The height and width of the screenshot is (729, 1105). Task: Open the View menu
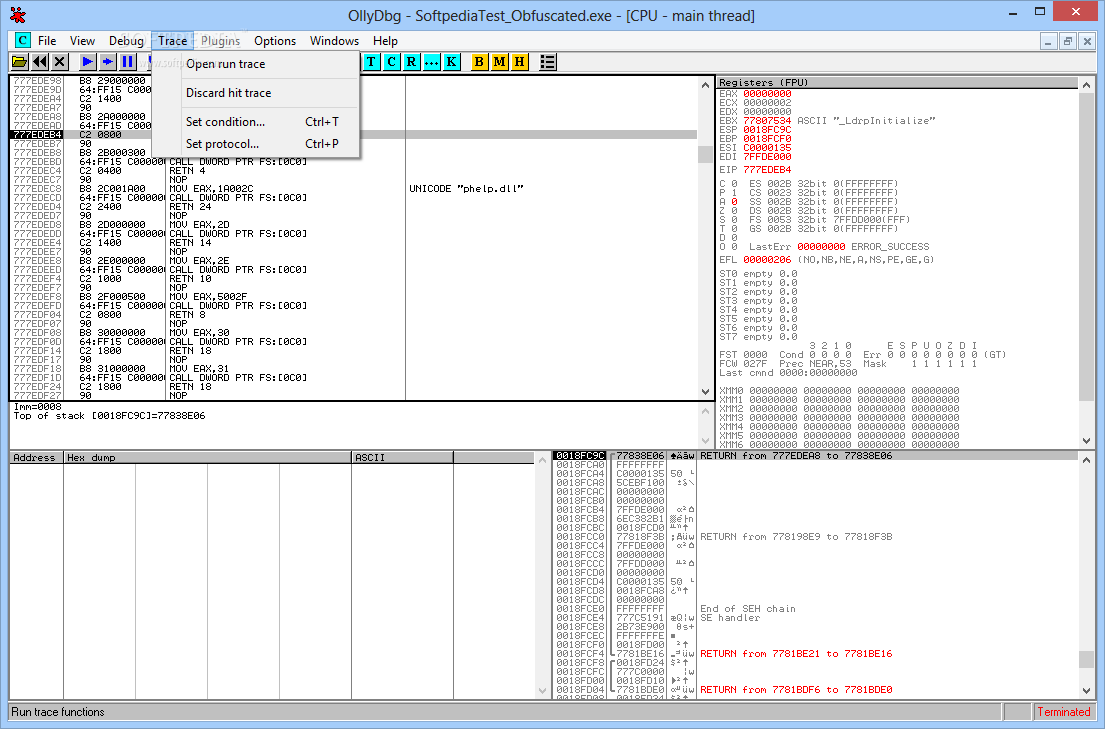82,41
